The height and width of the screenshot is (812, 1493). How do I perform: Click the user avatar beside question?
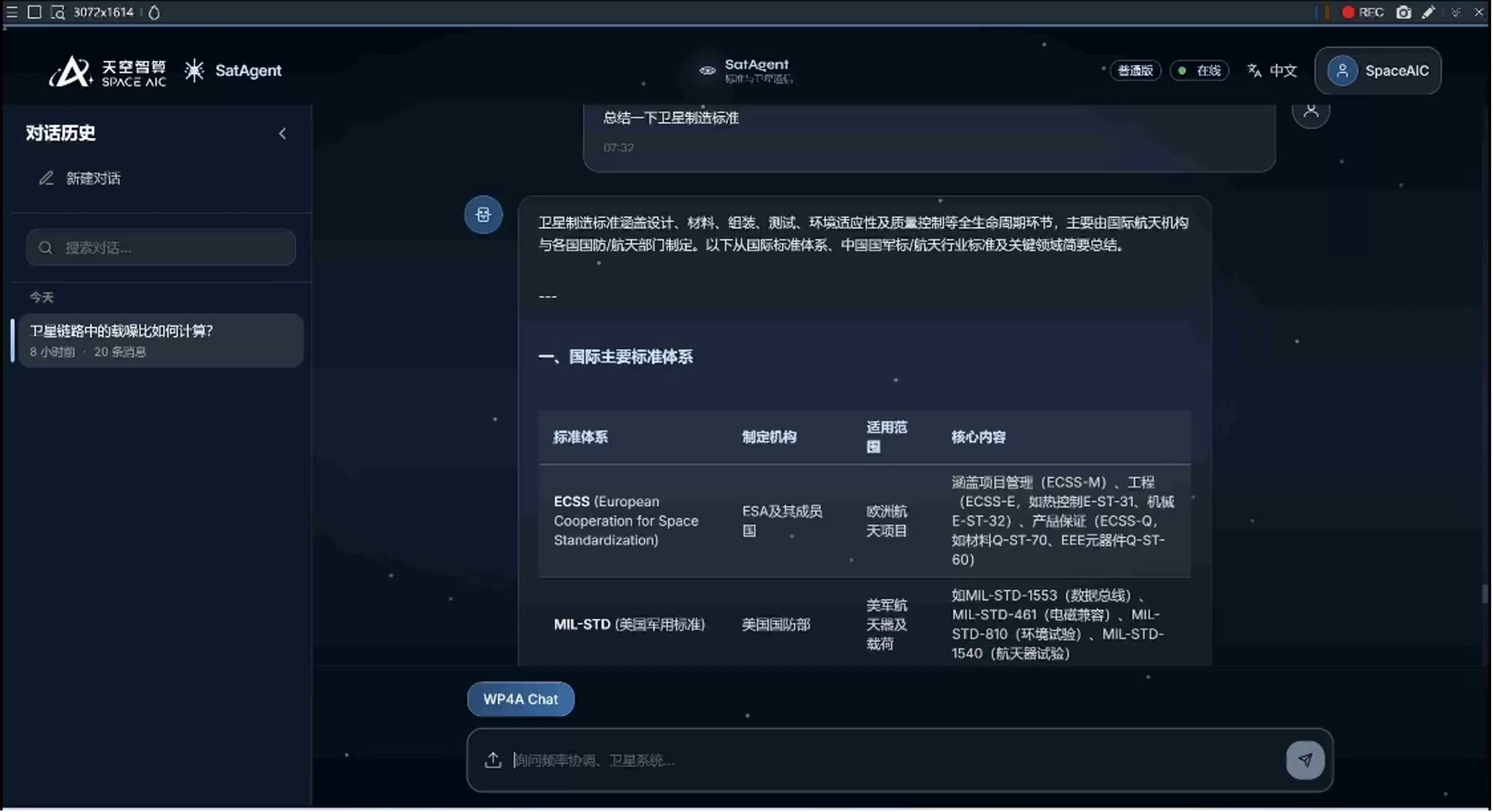pyautogui.click(x=1311, y=111)
